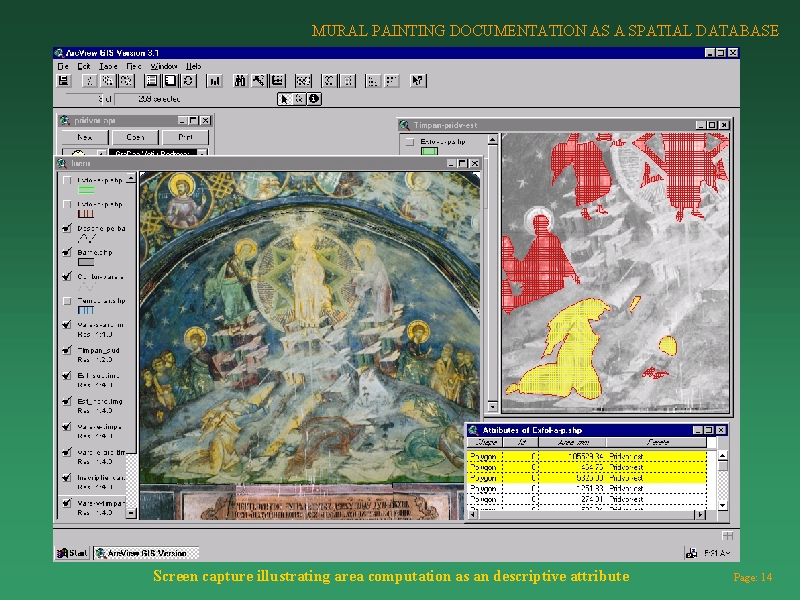Click Timpan view legend scroll down arrow
This screenshot has width=800, height=600.
[492, 407]
